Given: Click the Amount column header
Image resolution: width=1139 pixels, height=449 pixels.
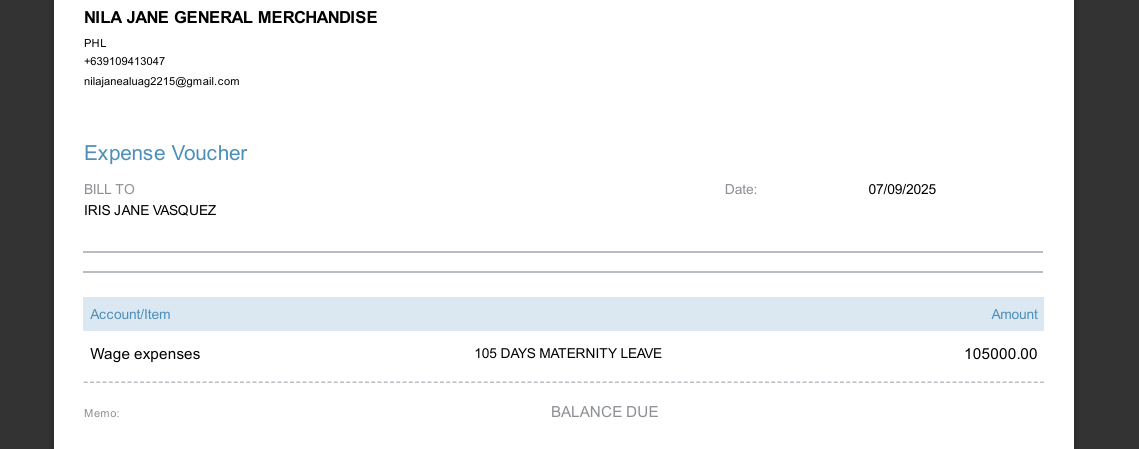Looking at the screenshot, I should click(x=1014, y=314).
